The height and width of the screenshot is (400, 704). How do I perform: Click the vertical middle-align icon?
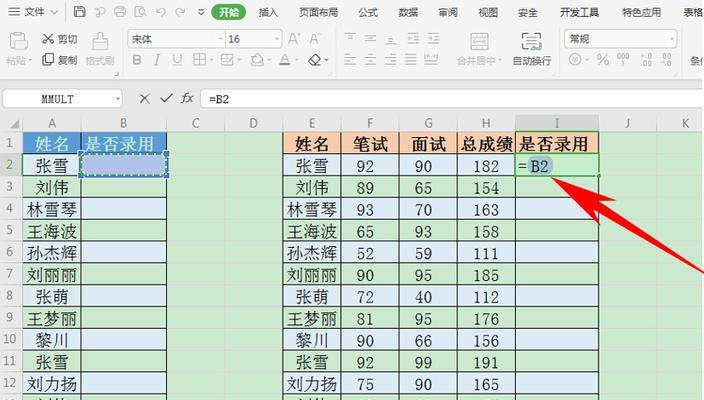point(370,39)
